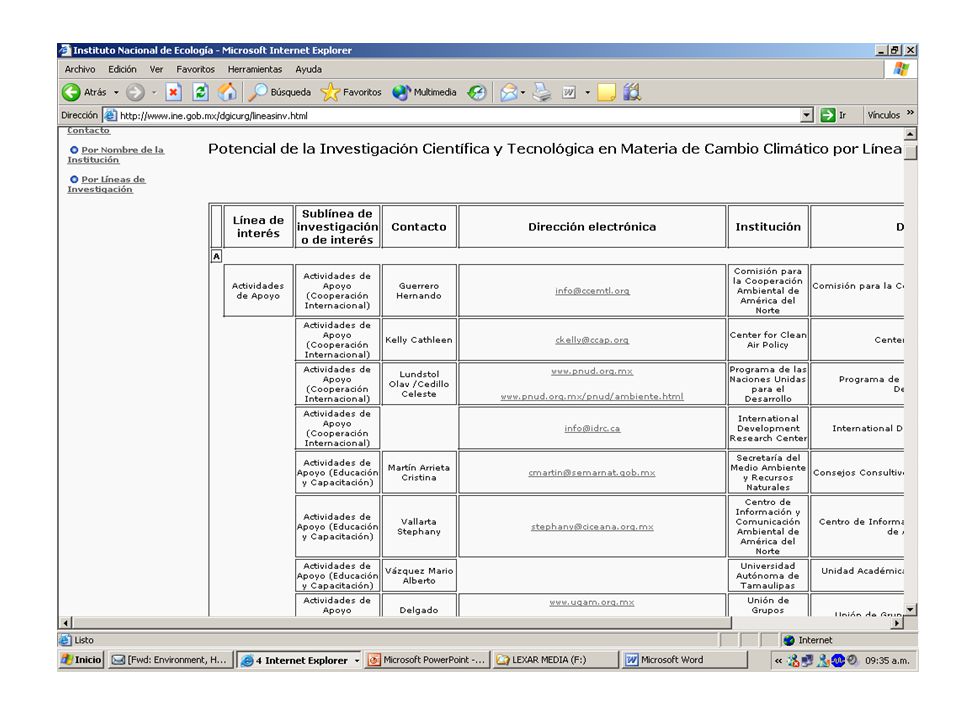Open the Ver menu
The image size is (960, 720).
click(156, 69)
